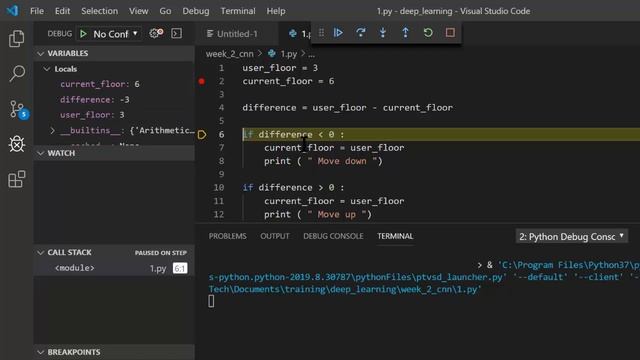Click Continue in the debug toolbar
The image size is (640, 360).
[338, 33]
